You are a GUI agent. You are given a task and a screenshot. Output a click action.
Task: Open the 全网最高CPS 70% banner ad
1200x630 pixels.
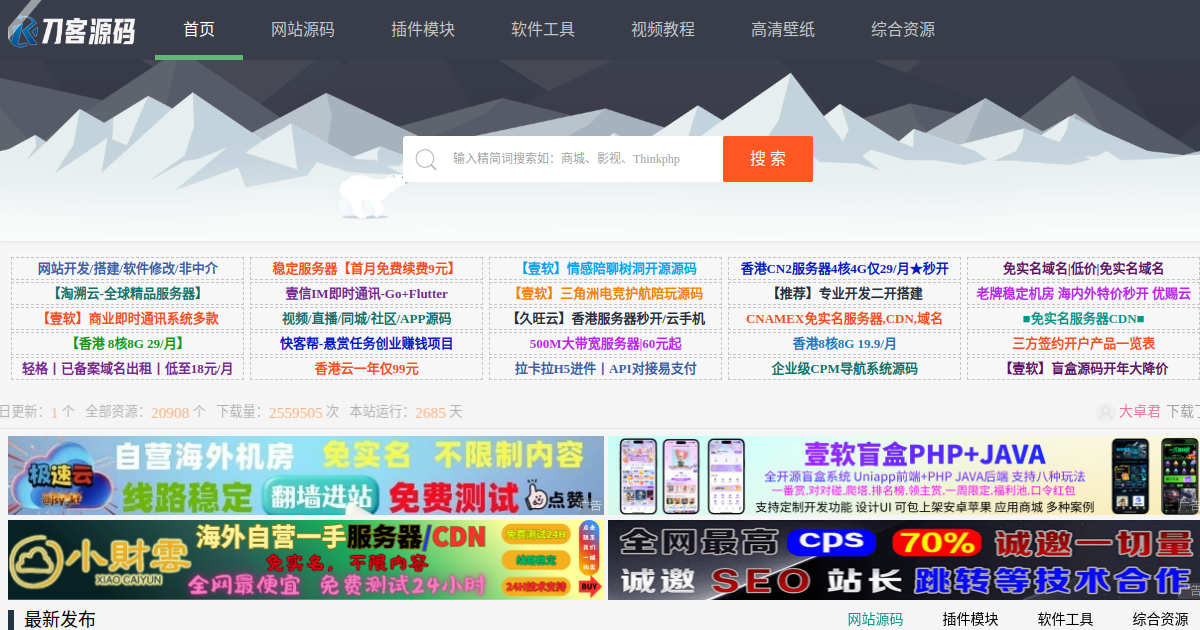click(904, 560)
